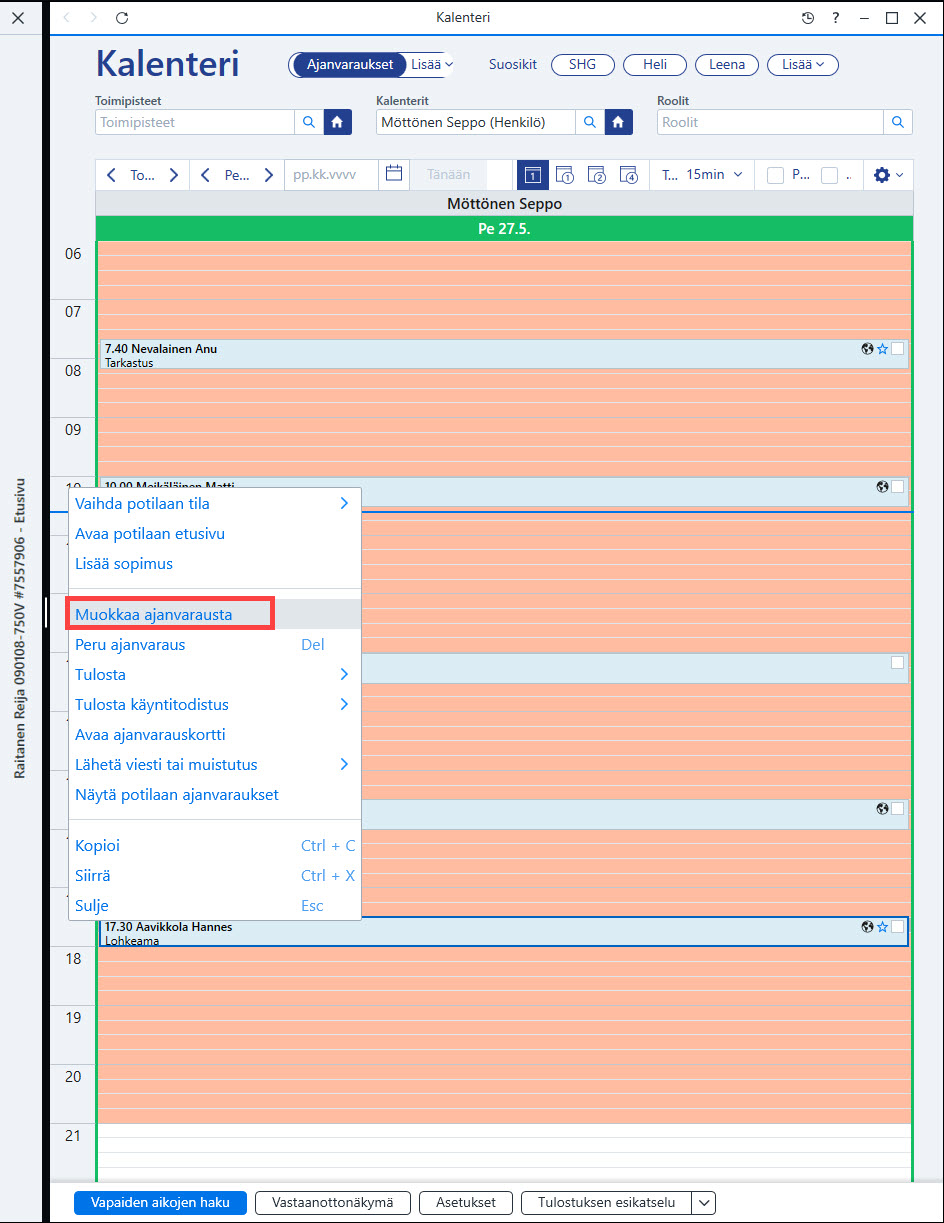
Task: Select Näytä potilaan ajanvaraukset menu item
Action: pyautogui.click(x=214, y=795)
